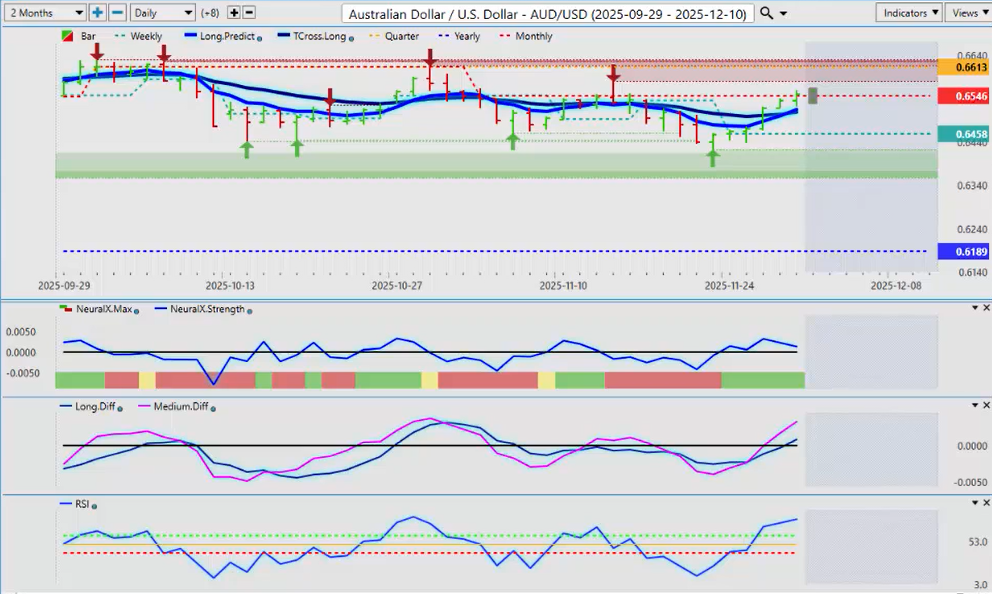Screen dimensions: 992x594
Task: Click the settings dot beside NeuralX.Strength
Action: [249, 310]
